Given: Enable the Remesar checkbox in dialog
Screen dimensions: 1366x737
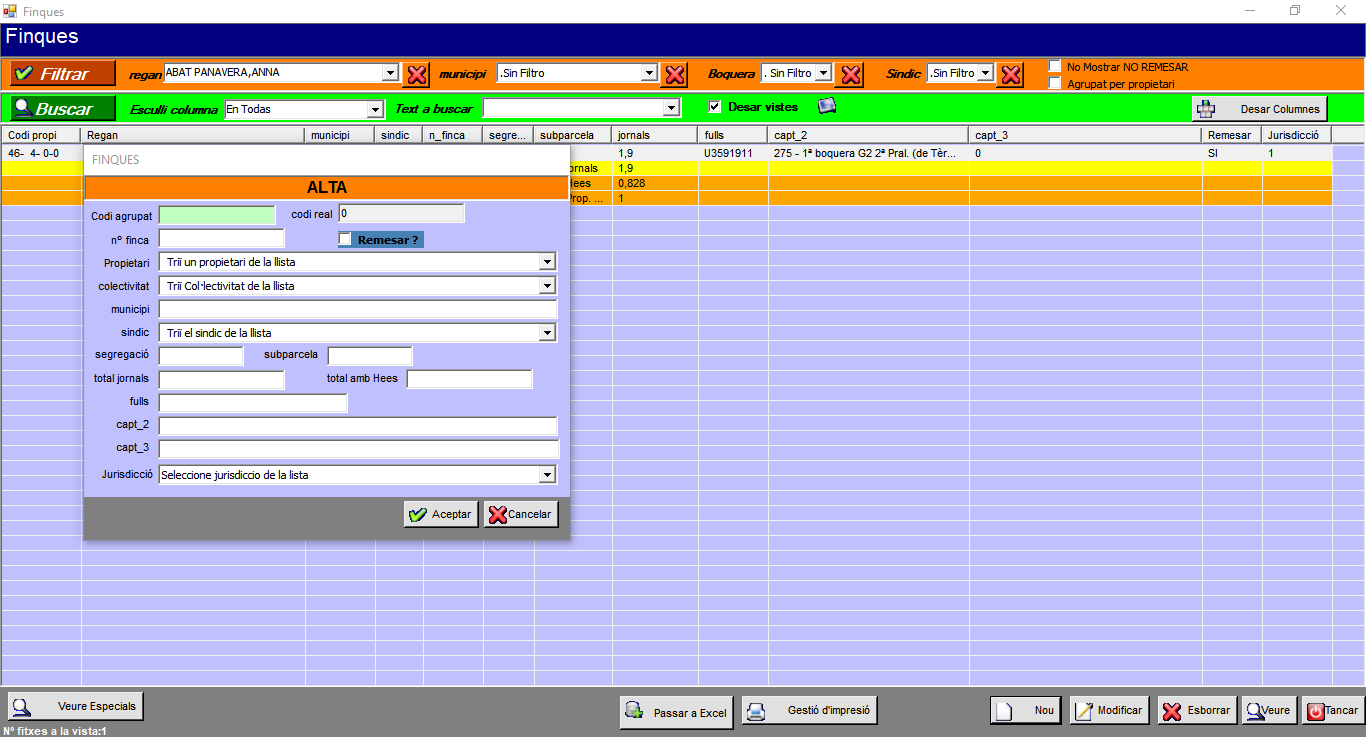Looking at the screenshot, I should tap(345, 240).
